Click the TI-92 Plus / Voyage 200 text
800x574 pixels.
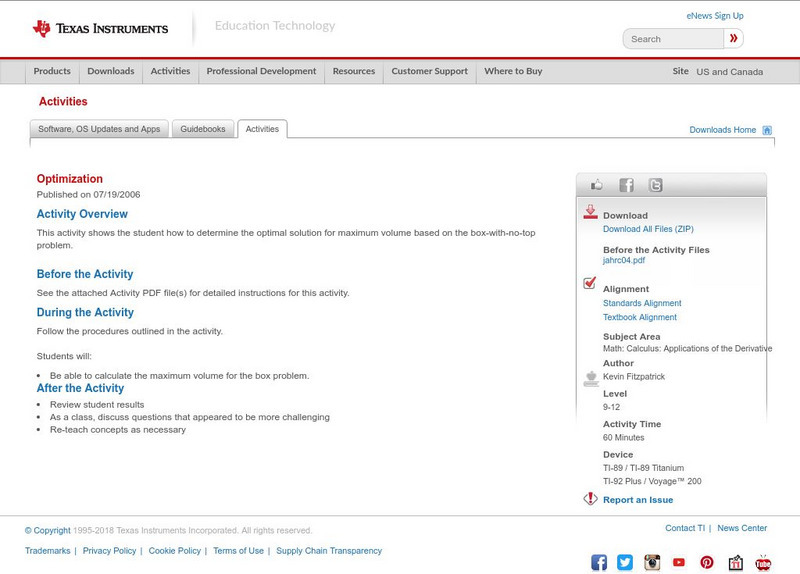pos(652,481)
